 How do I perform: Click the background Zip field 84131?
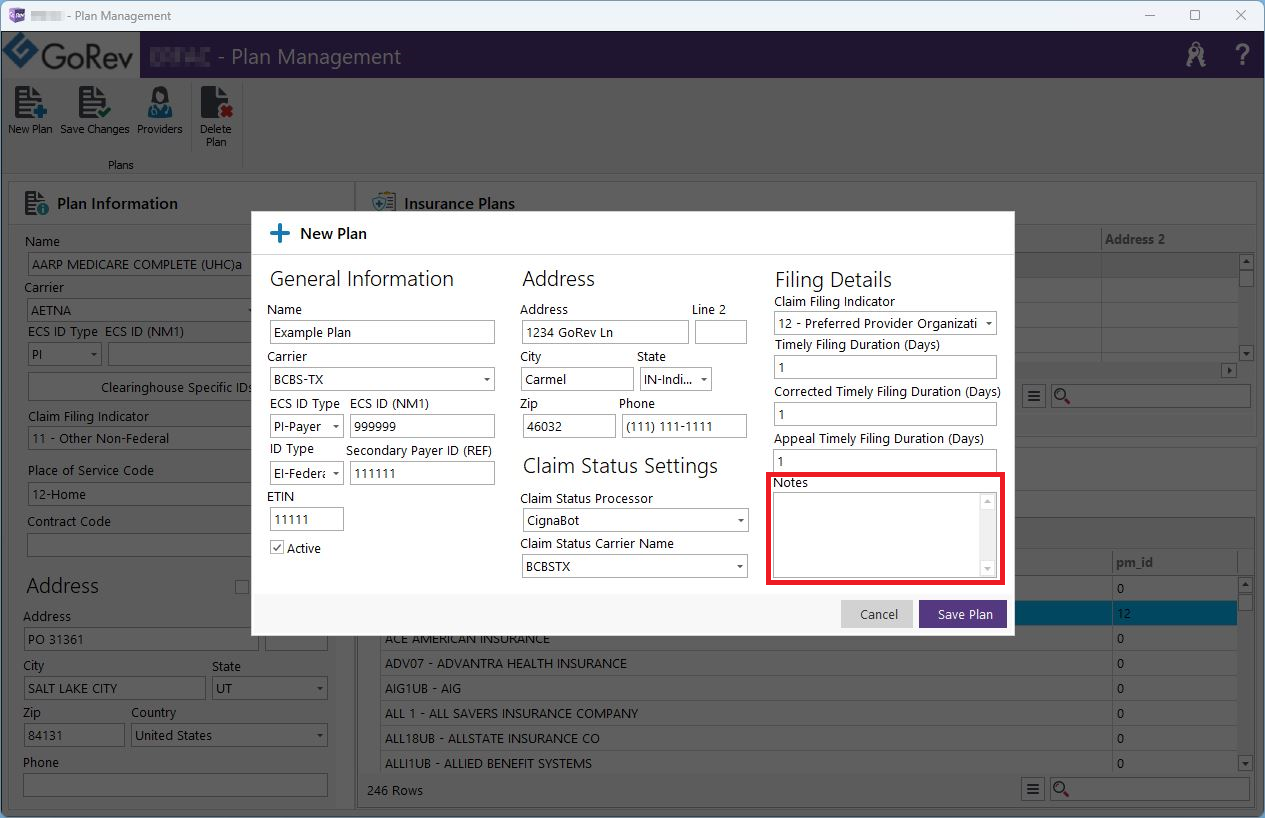point(74,735)
